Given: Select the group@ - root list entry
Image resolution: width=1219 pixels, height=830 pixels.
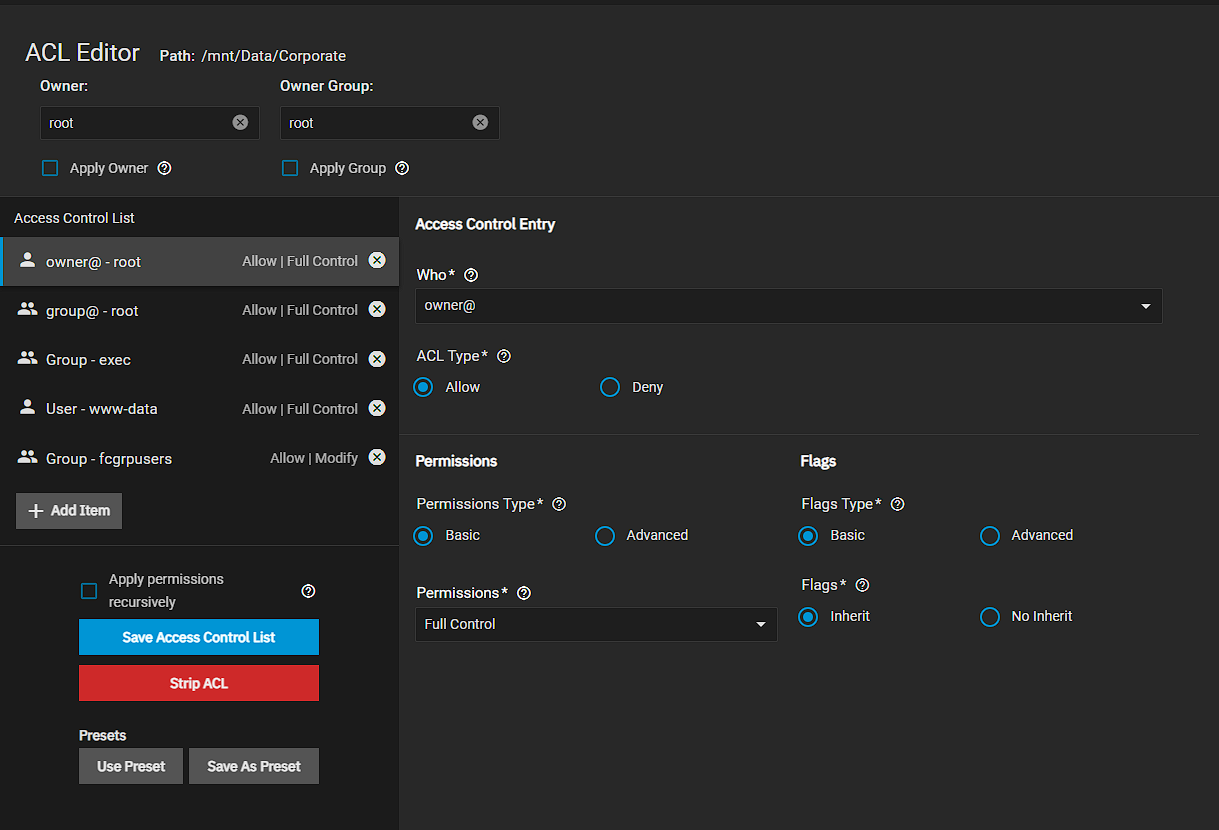Looking at the screenshot, I should coord(200,310).
